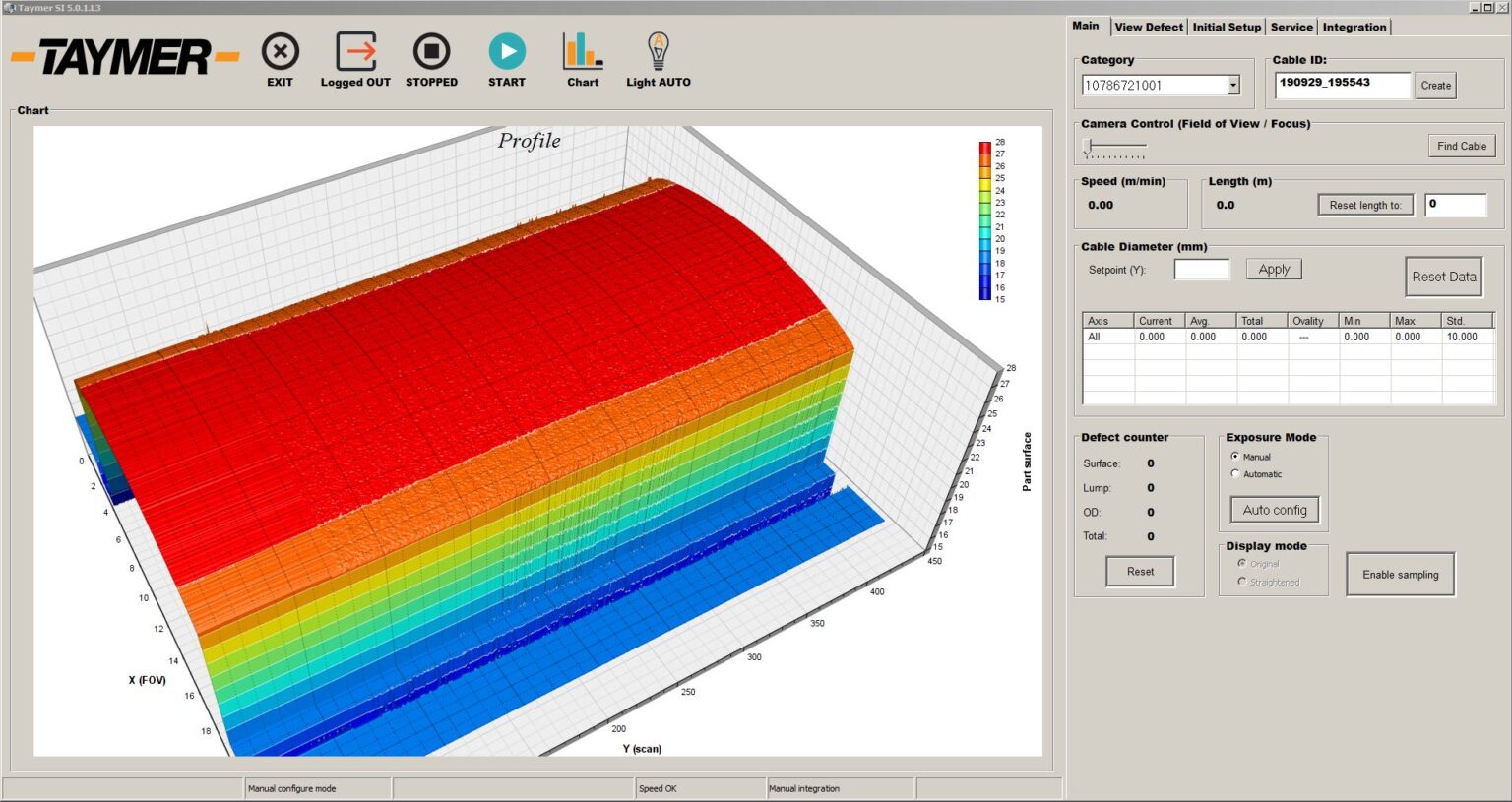Click the Reset Data button
The height and width of the screenshot is (802, 1512).
(1443, 277)
